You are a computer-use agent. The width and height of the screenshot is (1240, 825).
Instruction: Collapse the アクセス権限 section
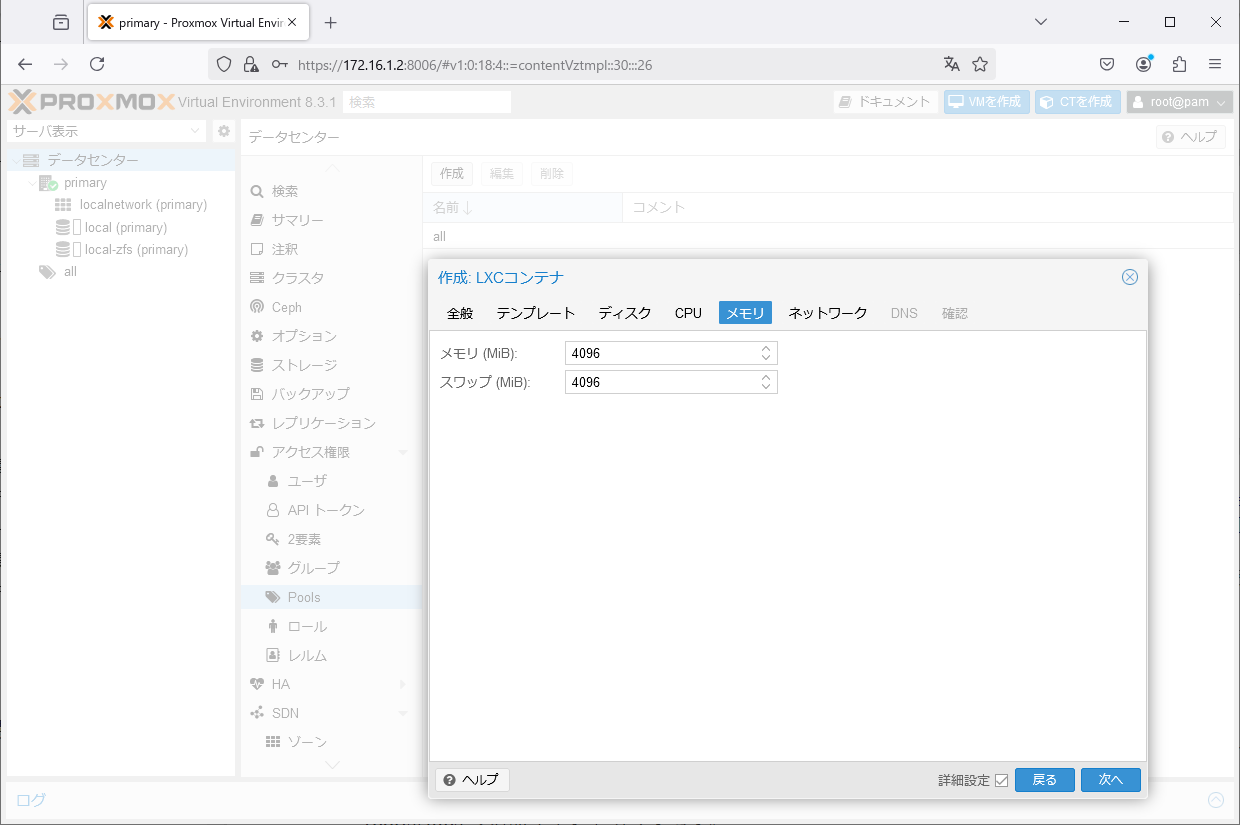403,453
